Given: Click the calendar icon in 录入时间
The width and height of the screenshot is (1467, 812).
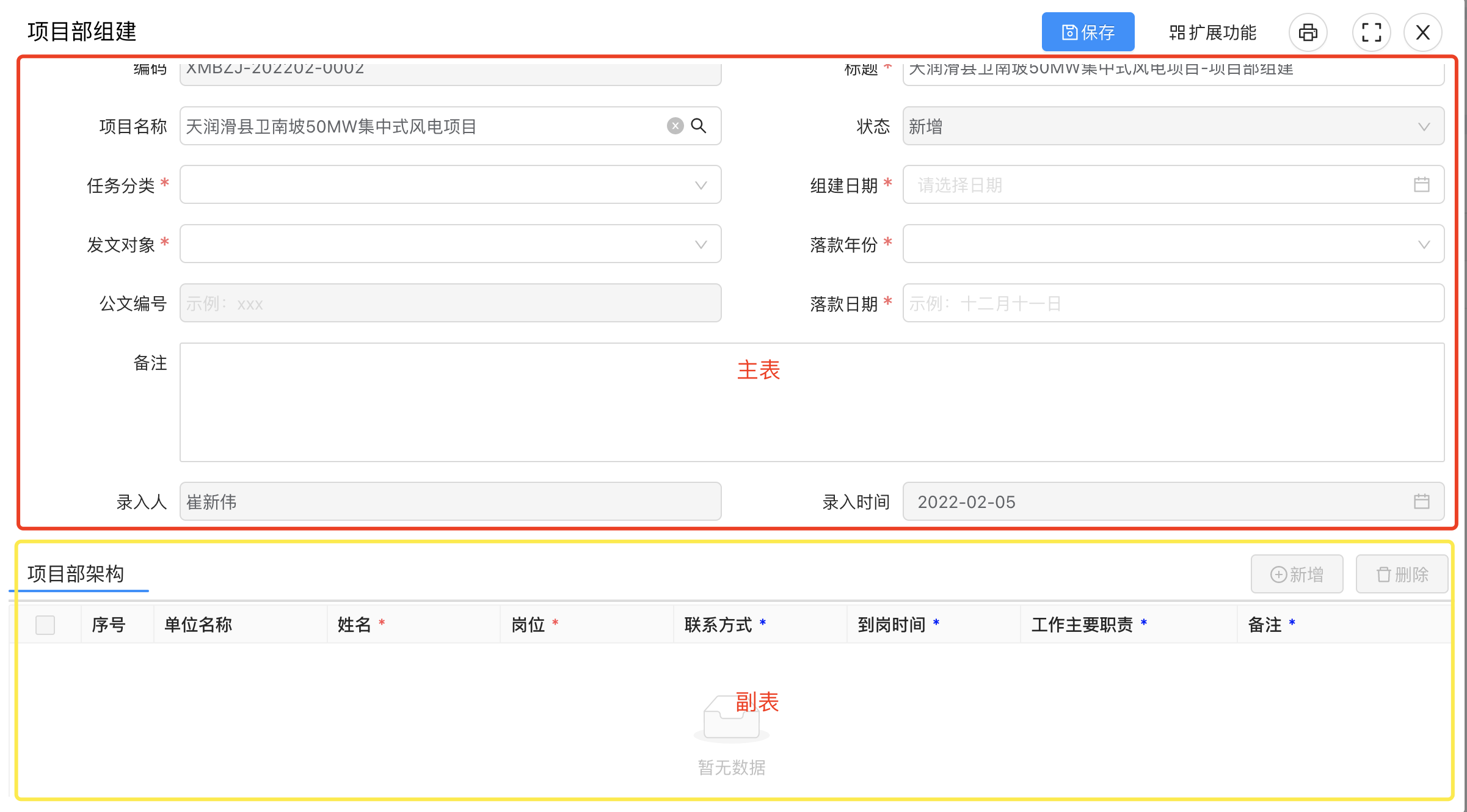Looking at the screenshot, I should click(x=1421, y=501).
